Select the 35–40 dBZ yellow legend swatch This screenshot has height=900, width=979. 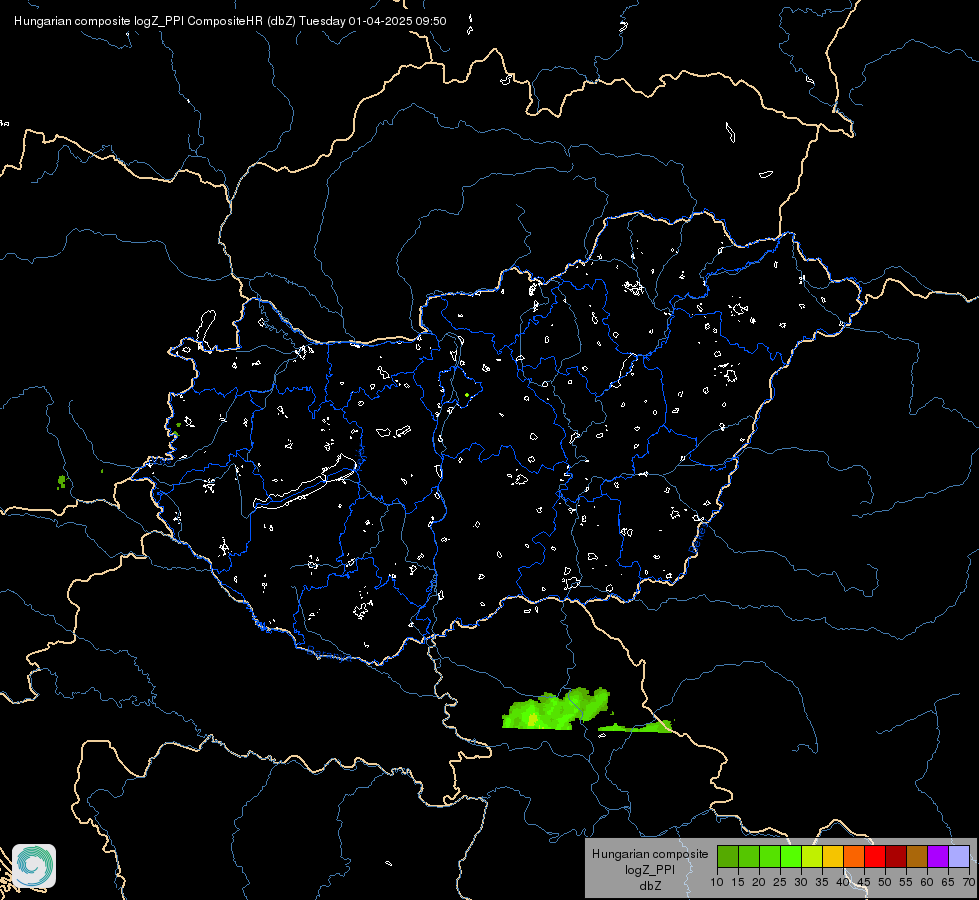tap(833, 856)
